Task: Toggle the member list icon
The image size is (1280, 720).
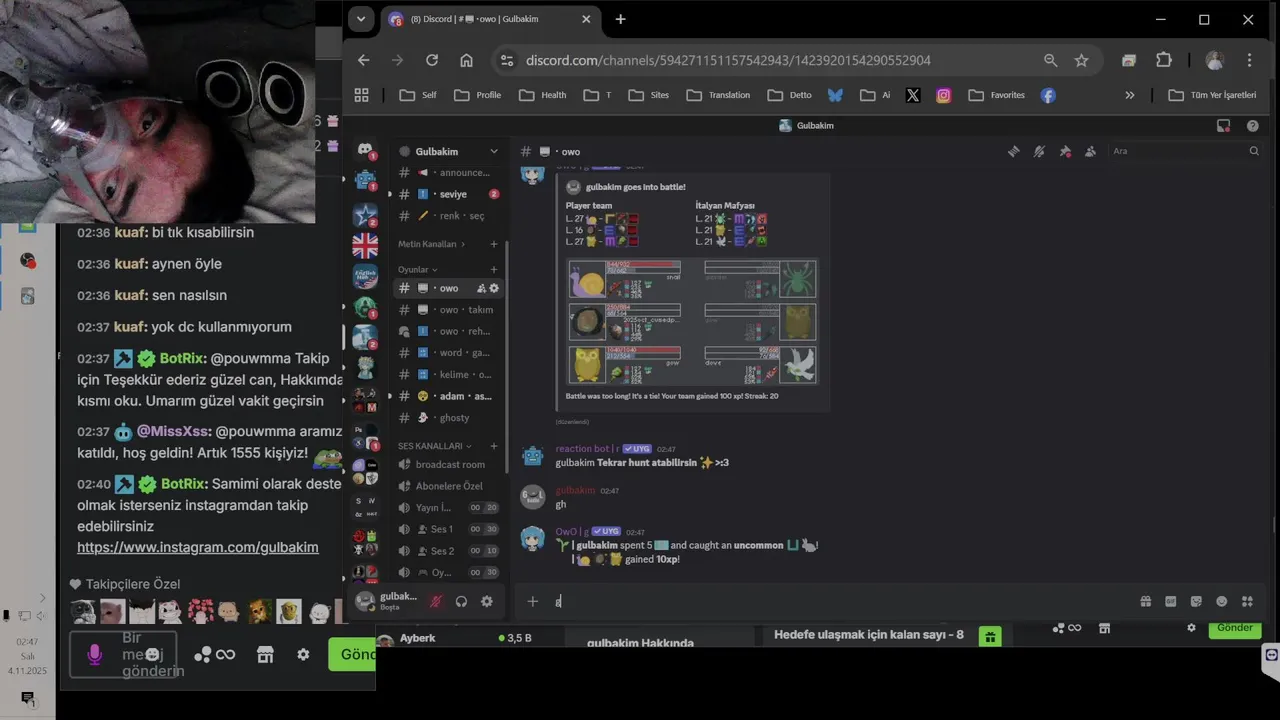Action: (1090, 151)
